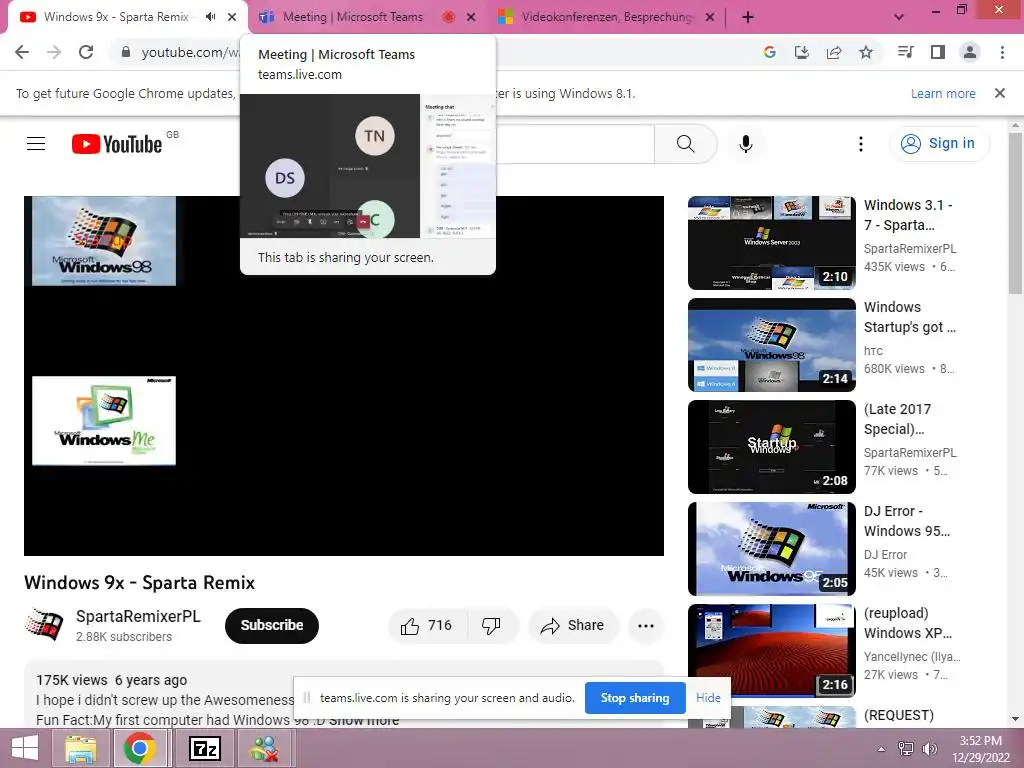Click the install app icon in address bar
Screen dimensions: 1024x768
pyautogui.click(x=801, y=52)
